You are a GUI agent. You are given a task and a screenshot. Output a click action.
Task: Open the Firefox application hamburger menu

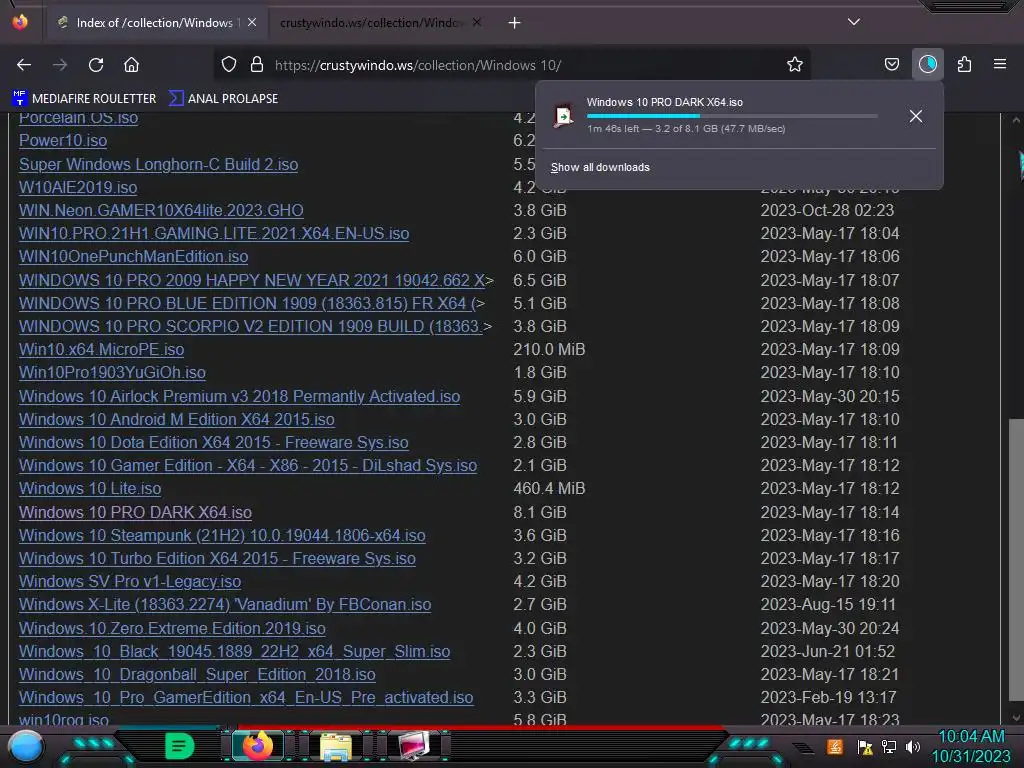tap(1000, 64)
